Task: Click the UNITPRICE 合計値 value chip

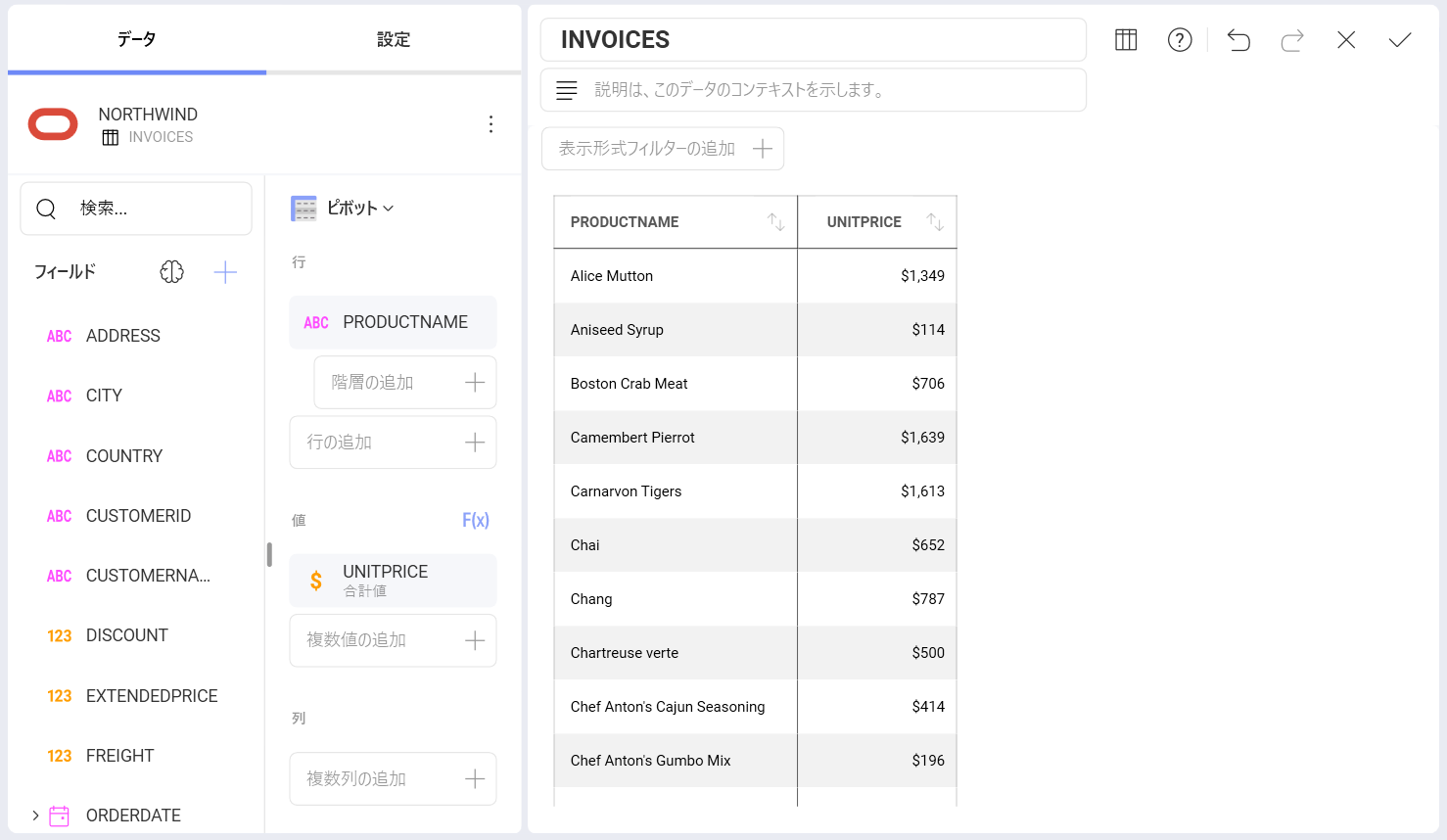Action: [x=393, y=581]
